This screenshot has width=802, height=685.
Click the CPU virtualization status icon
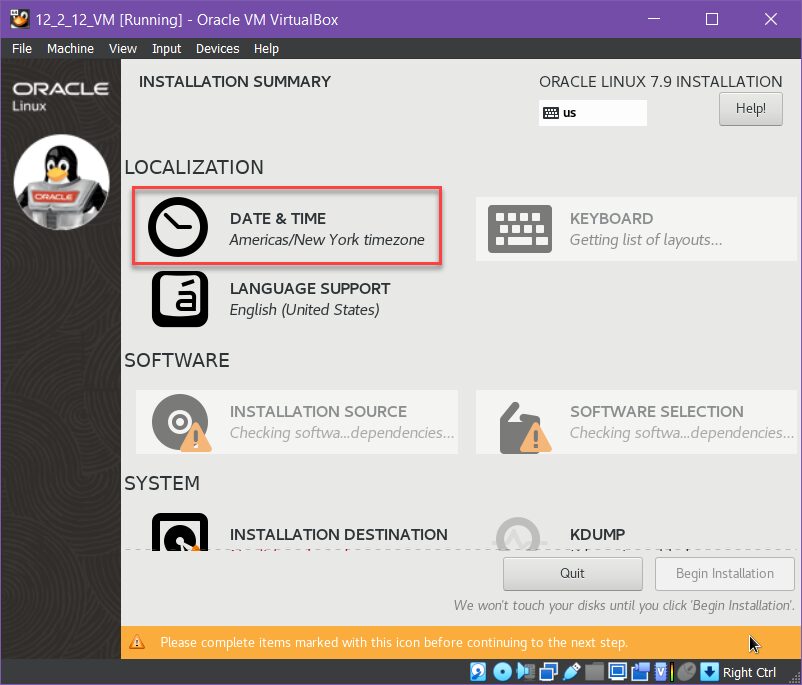pos(661,672)
